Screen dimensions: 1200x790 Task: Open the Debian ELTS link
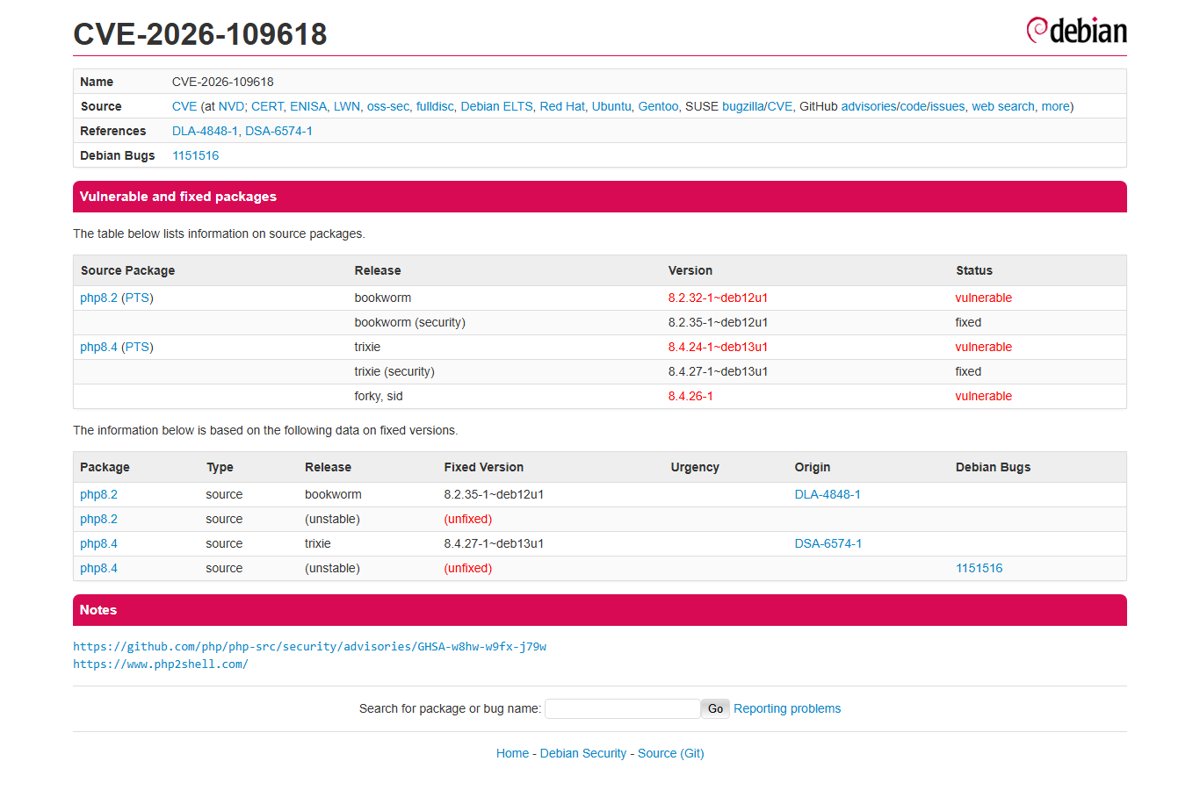[x=496, y=106]
